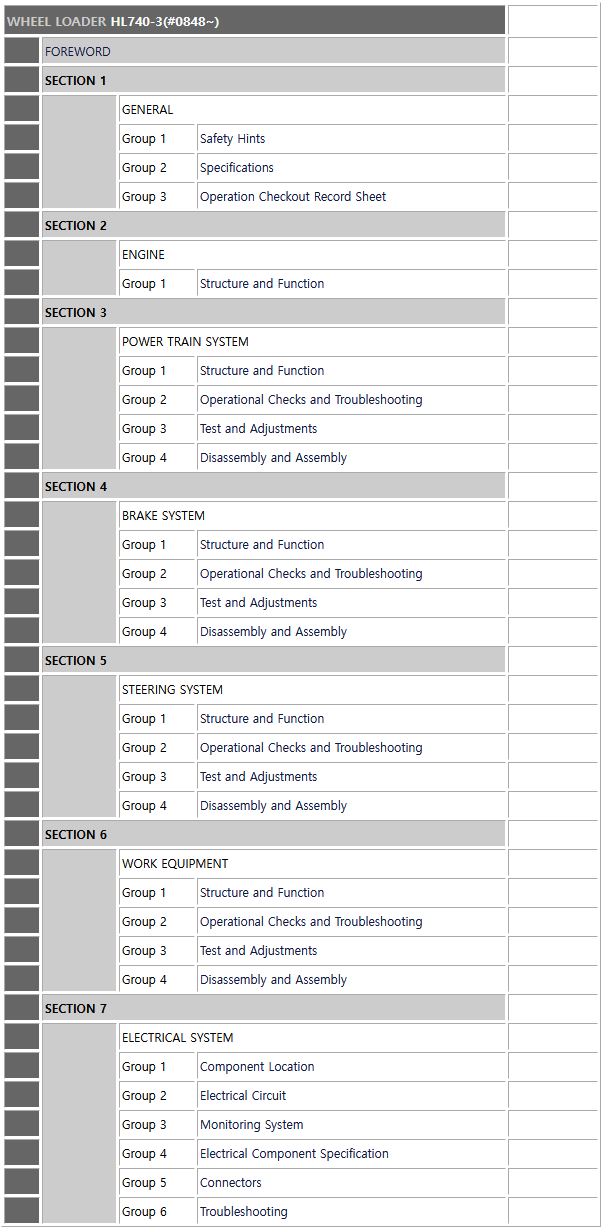Open Engine Structure and Function
The width and height of the screenshot is (610, 1232).
[262, 284]
